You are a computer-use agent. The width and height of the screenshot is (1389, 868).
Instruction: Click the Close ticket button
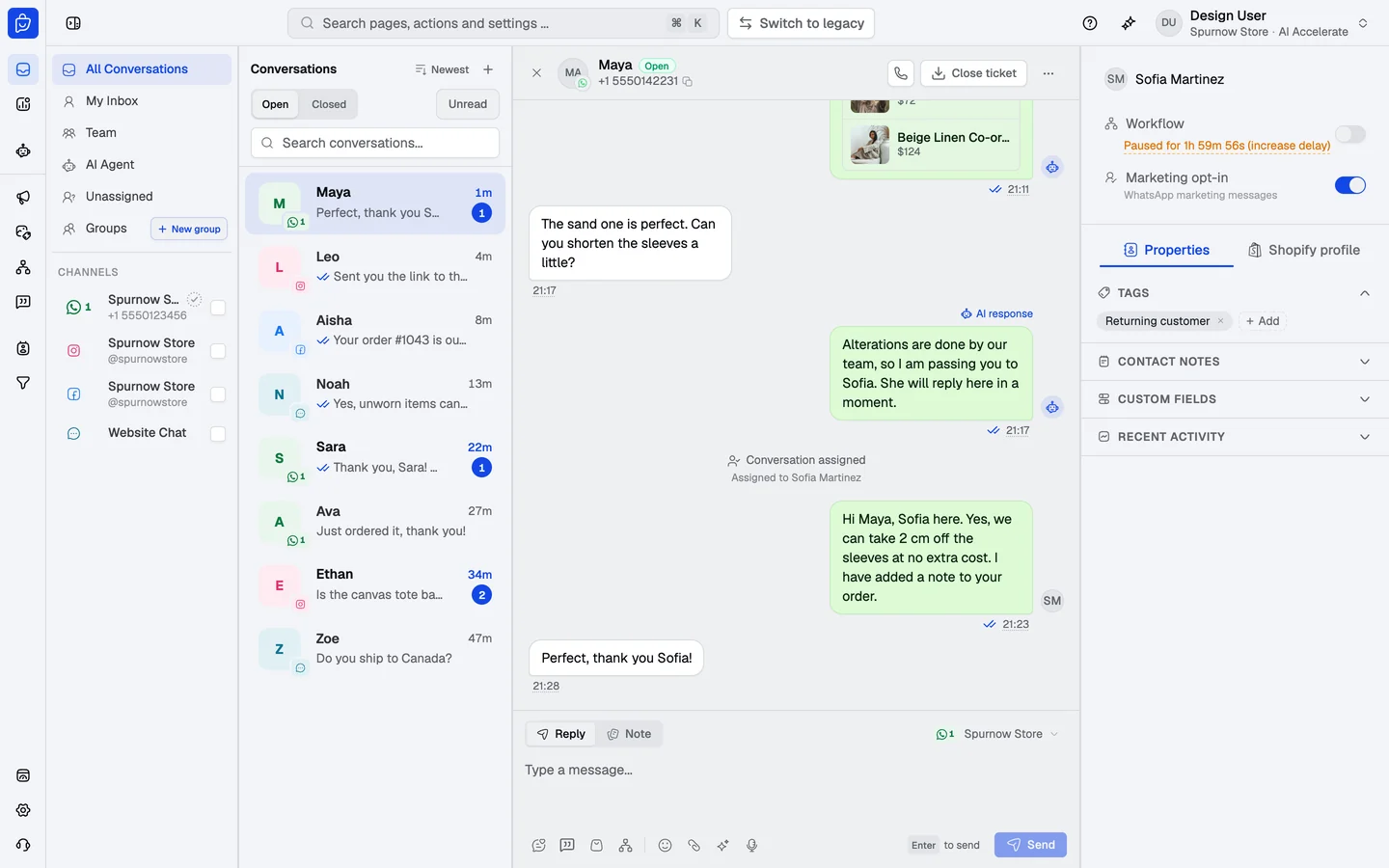(x=974, y=73)
